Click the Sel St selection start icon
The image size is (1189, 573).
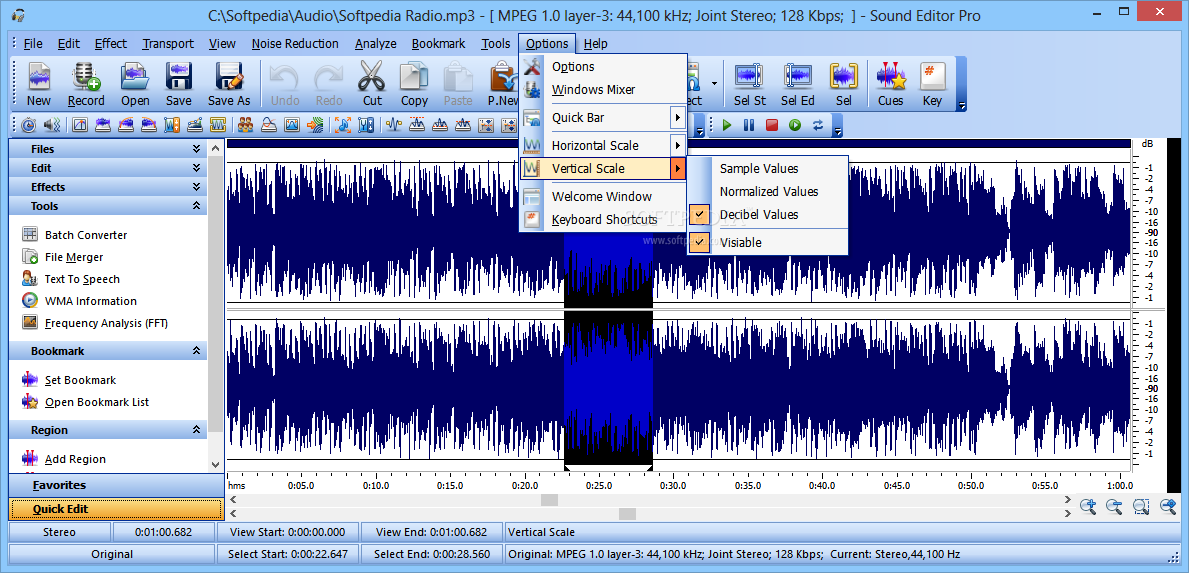click(x=750, y=77)
